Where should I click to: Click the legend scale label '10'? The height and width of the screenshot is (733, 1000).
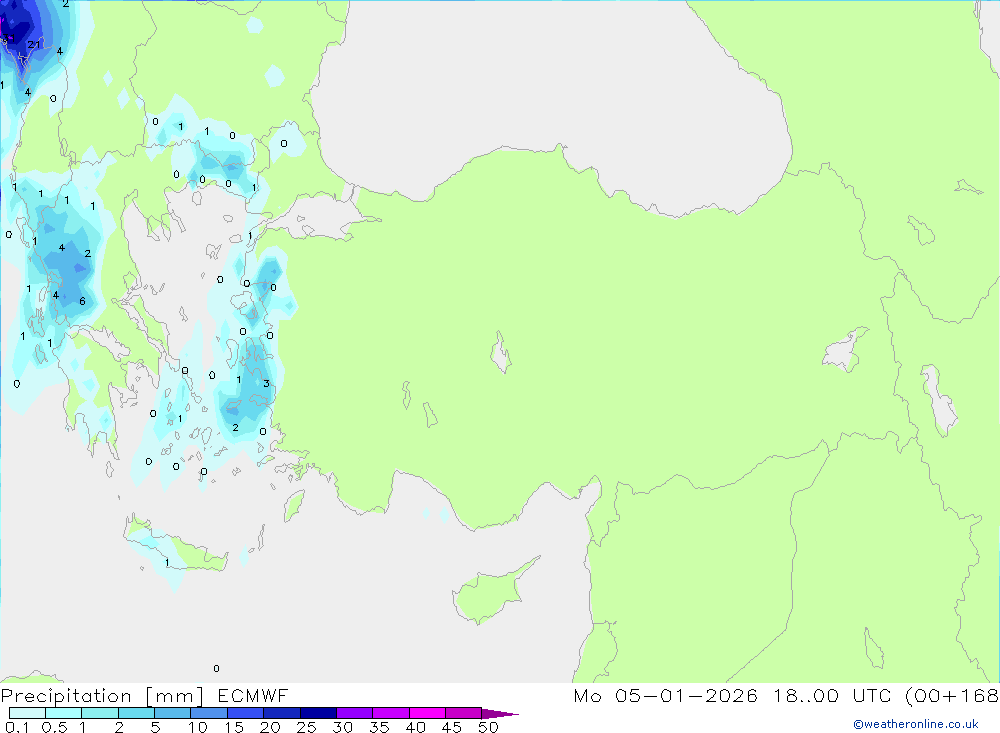click(x=198, y=727)
